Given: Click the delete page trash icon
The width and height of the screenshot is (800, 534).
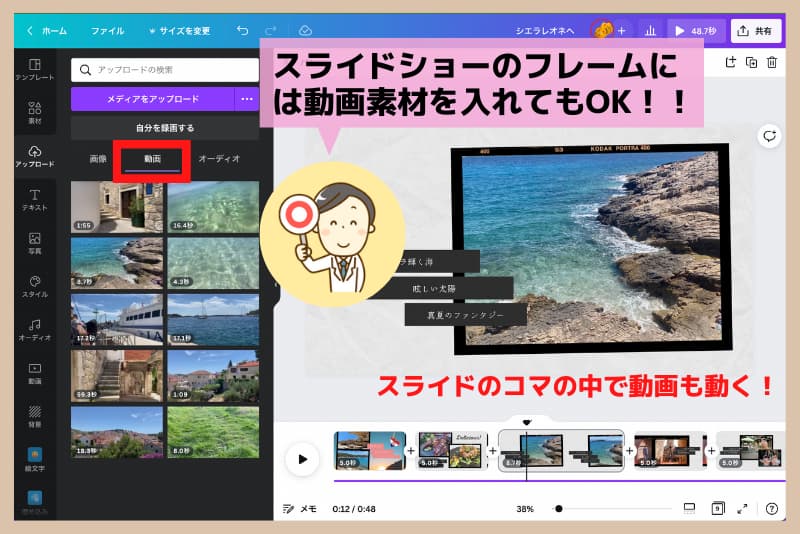Looking at the screenshot, I should (772, 62).
